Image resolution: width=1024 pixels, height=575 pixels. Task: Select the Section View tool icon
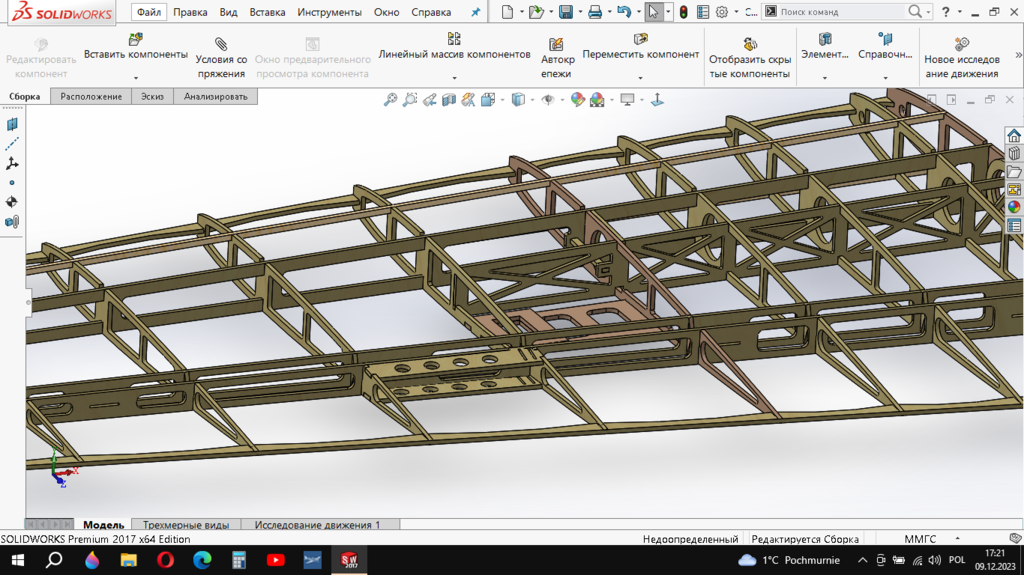tap(449, 99)
